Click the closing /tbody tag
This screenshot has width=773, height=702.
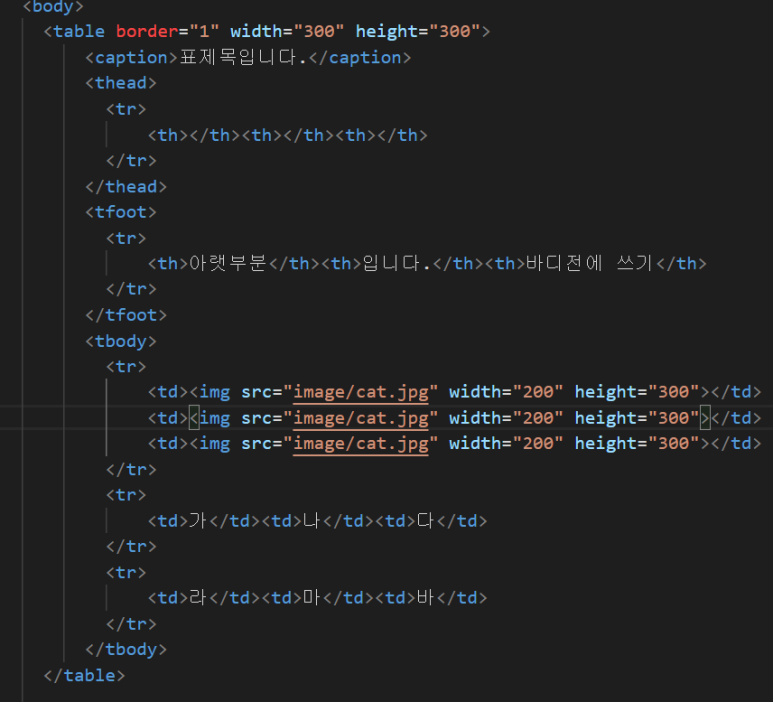click(x=126, y=650)
